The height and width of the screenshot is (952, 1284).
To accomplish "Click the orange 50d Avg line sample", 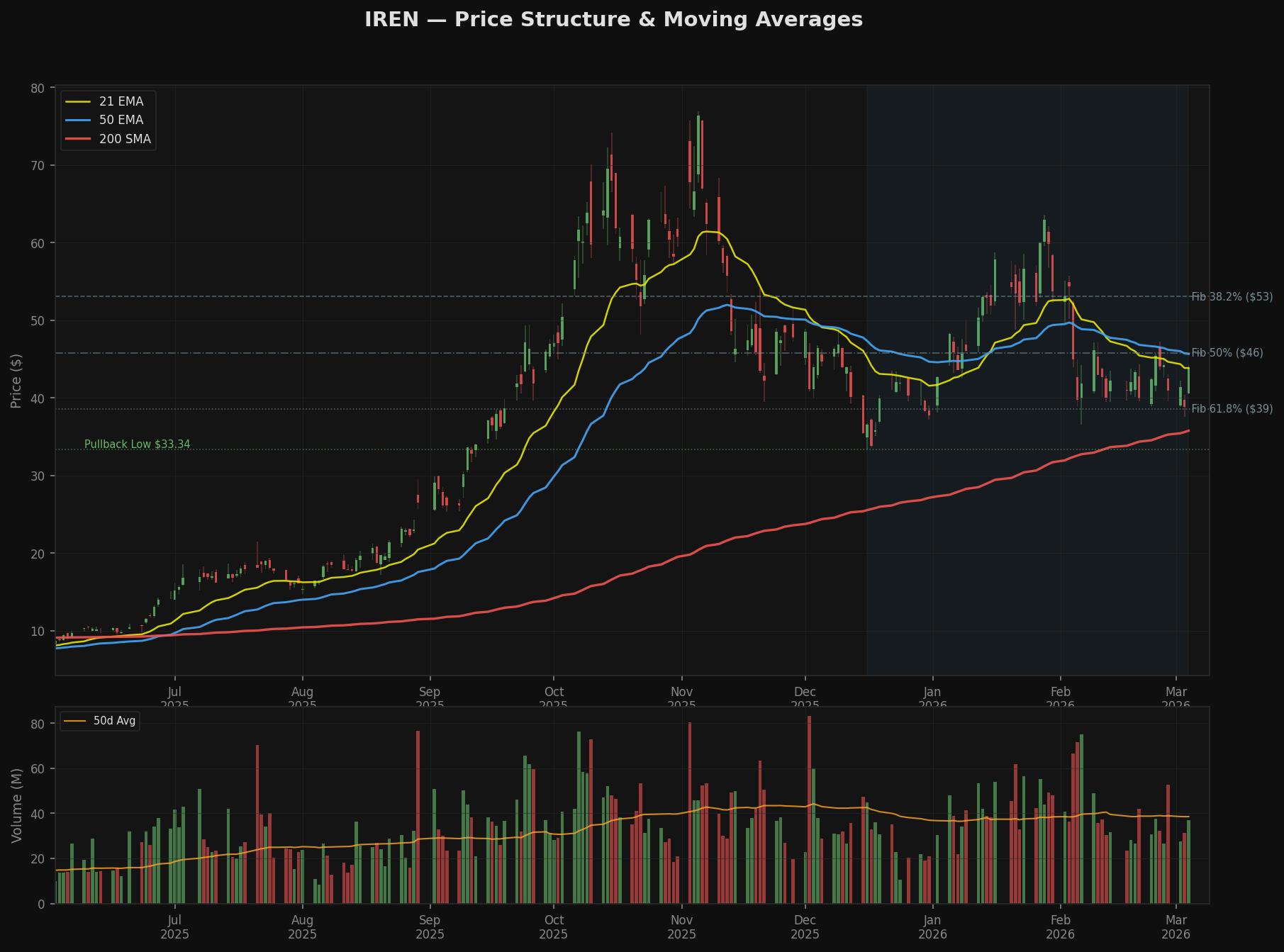I will point(75,721).
